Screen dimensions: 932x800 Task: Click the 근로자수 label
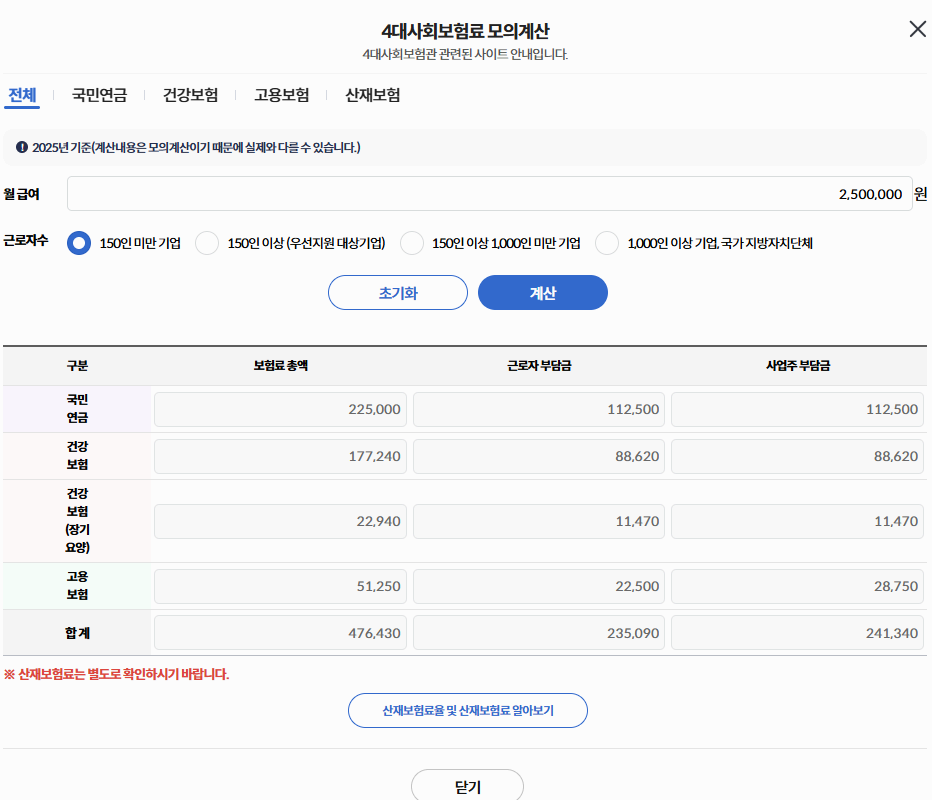[26, 240]
